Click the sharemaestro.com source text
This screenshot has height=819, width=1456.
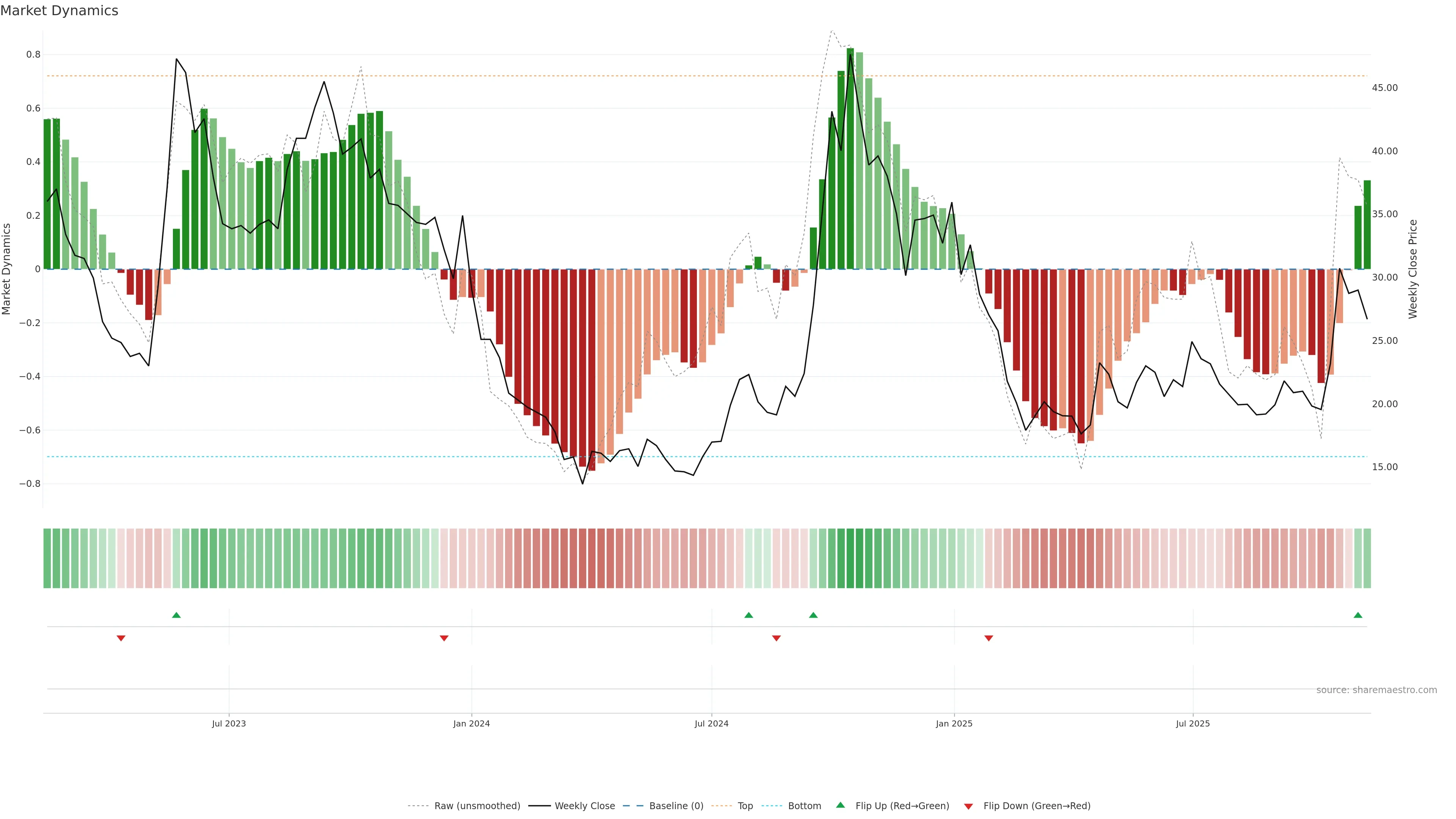[x=1376, y=690]
